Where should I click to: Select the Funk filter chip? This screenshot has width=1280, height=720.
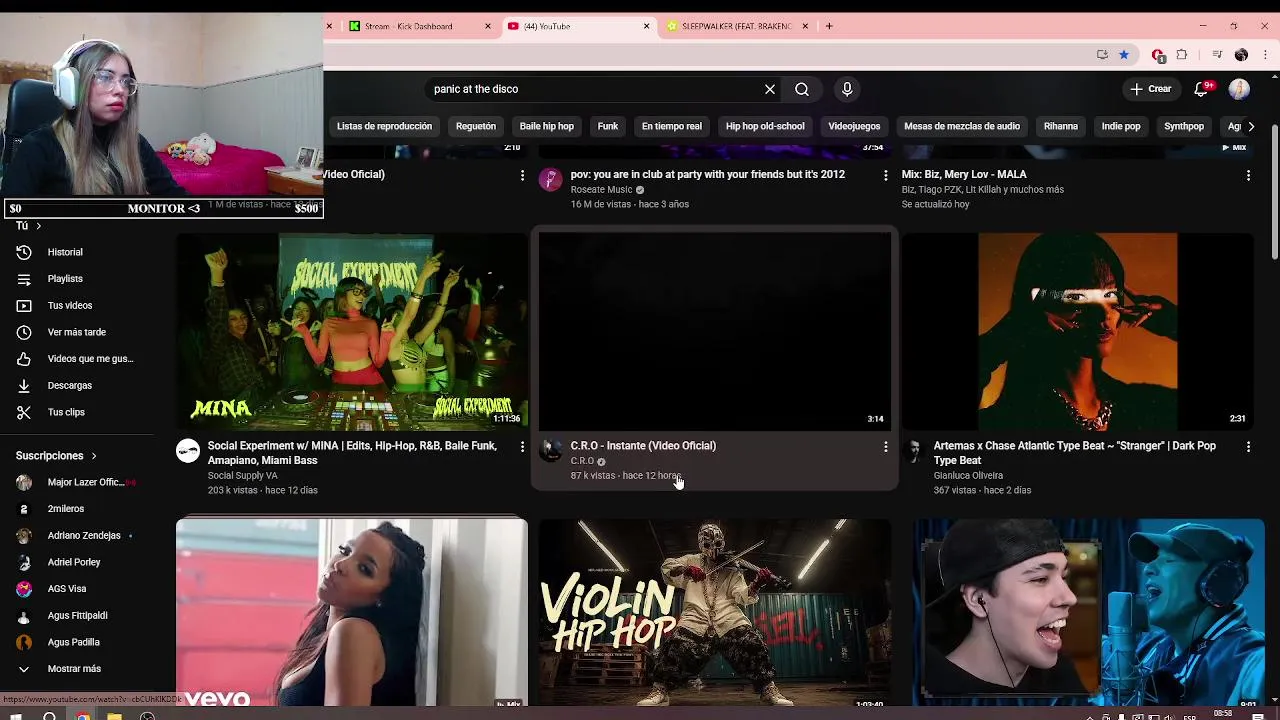[x=608, y=126]
